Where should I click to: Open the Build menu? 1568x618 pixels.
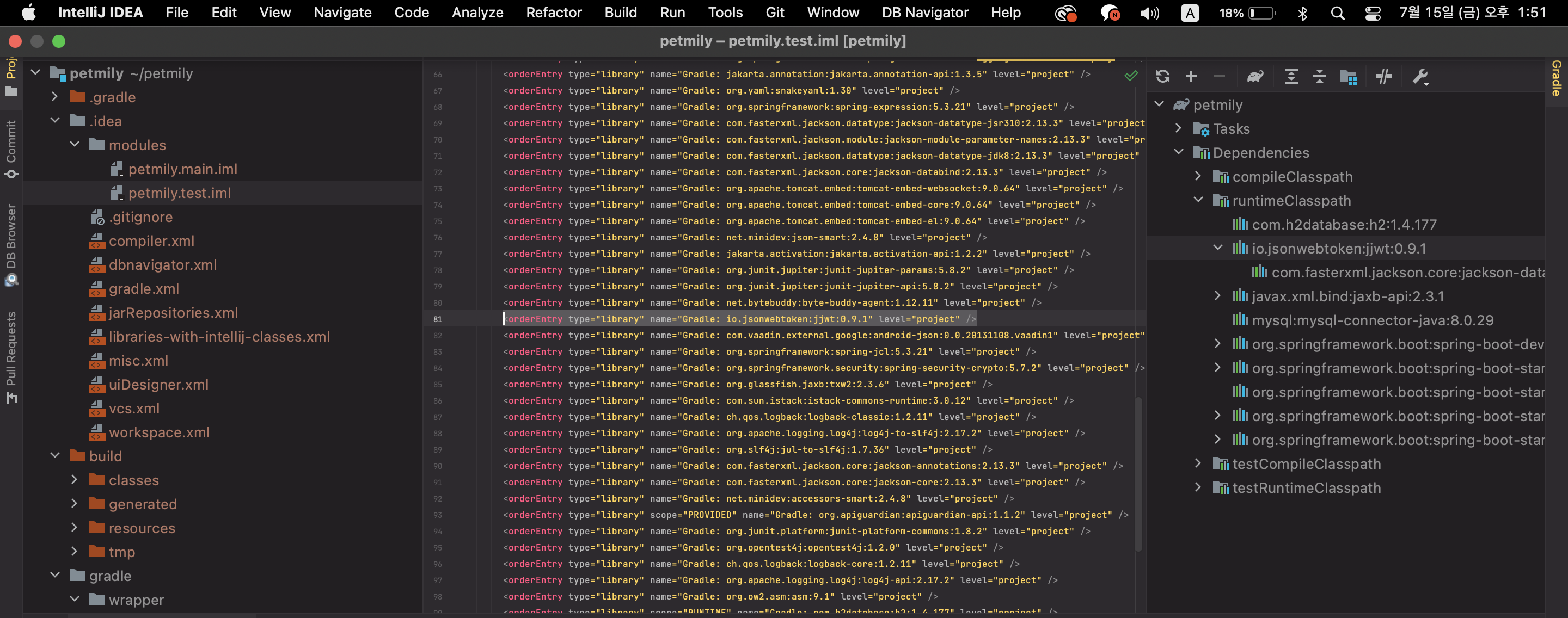tap(621, 13)
